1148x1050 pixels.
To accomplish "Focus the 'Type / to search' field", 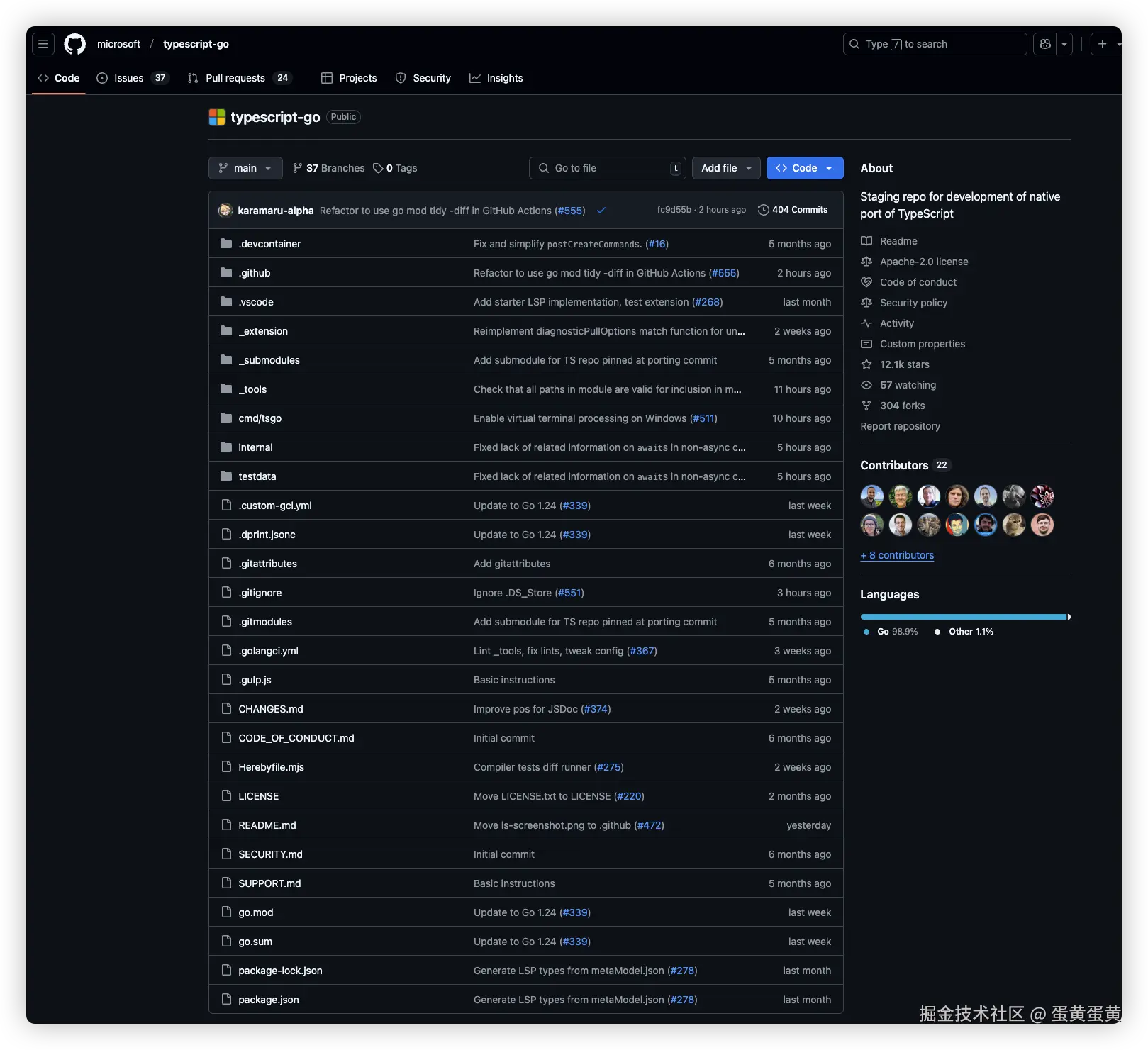I will coord(935,44).
